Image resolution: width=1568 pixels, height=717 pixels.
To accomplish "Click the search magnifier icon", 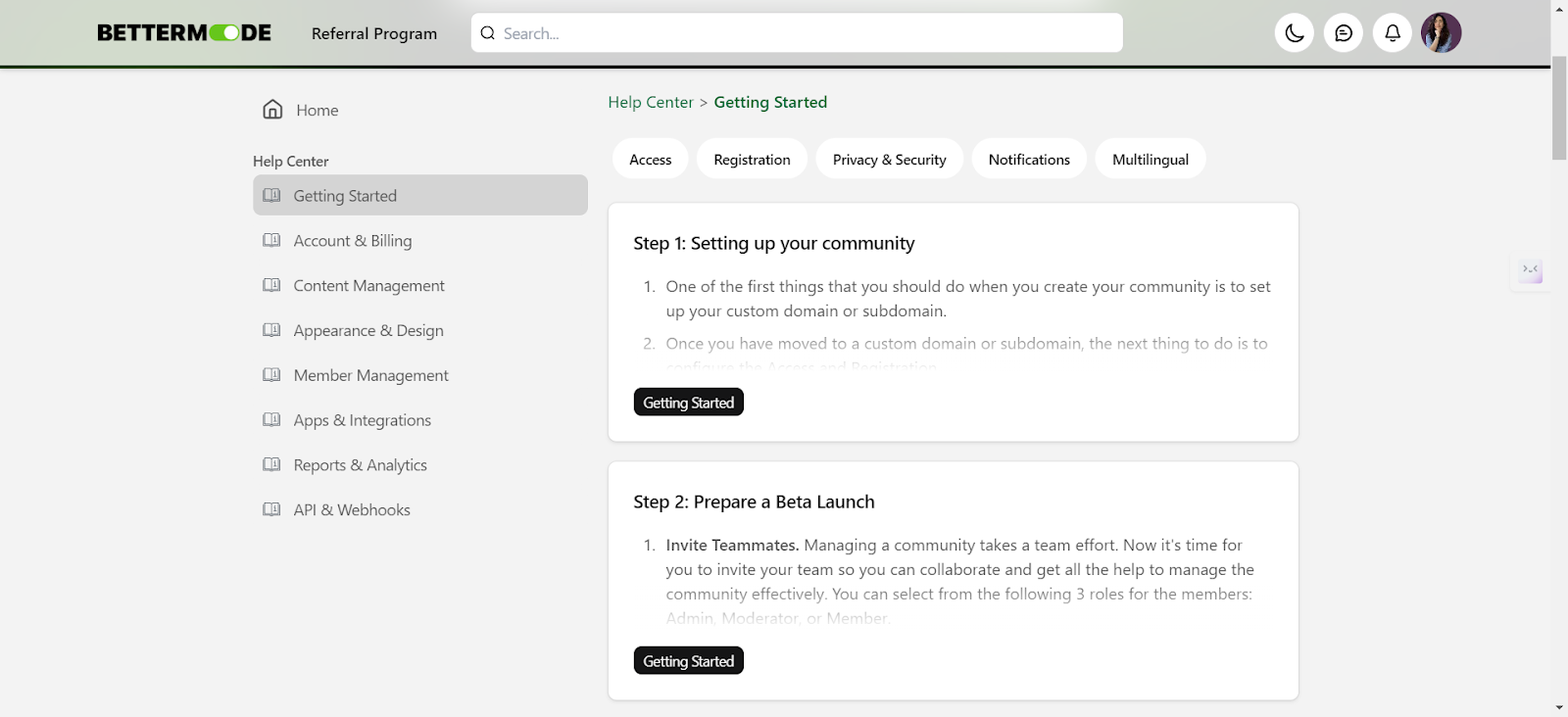I will coord(488,33).
